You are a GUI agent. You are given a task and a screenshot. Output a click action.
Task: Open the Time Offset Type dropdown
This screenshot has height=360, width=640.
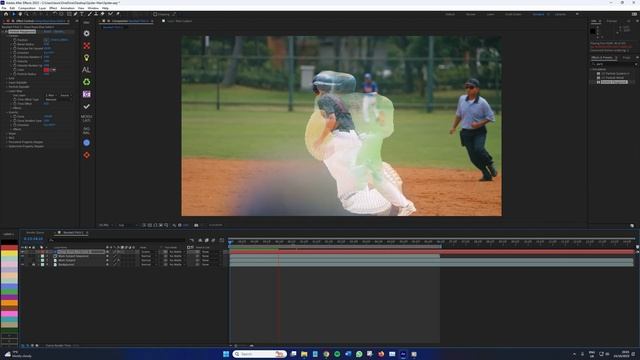[58, 100]
